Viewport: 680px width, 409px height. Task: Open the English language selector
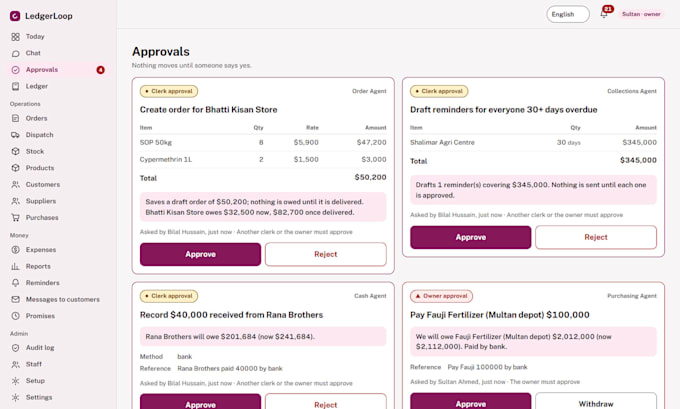point(568,14)
